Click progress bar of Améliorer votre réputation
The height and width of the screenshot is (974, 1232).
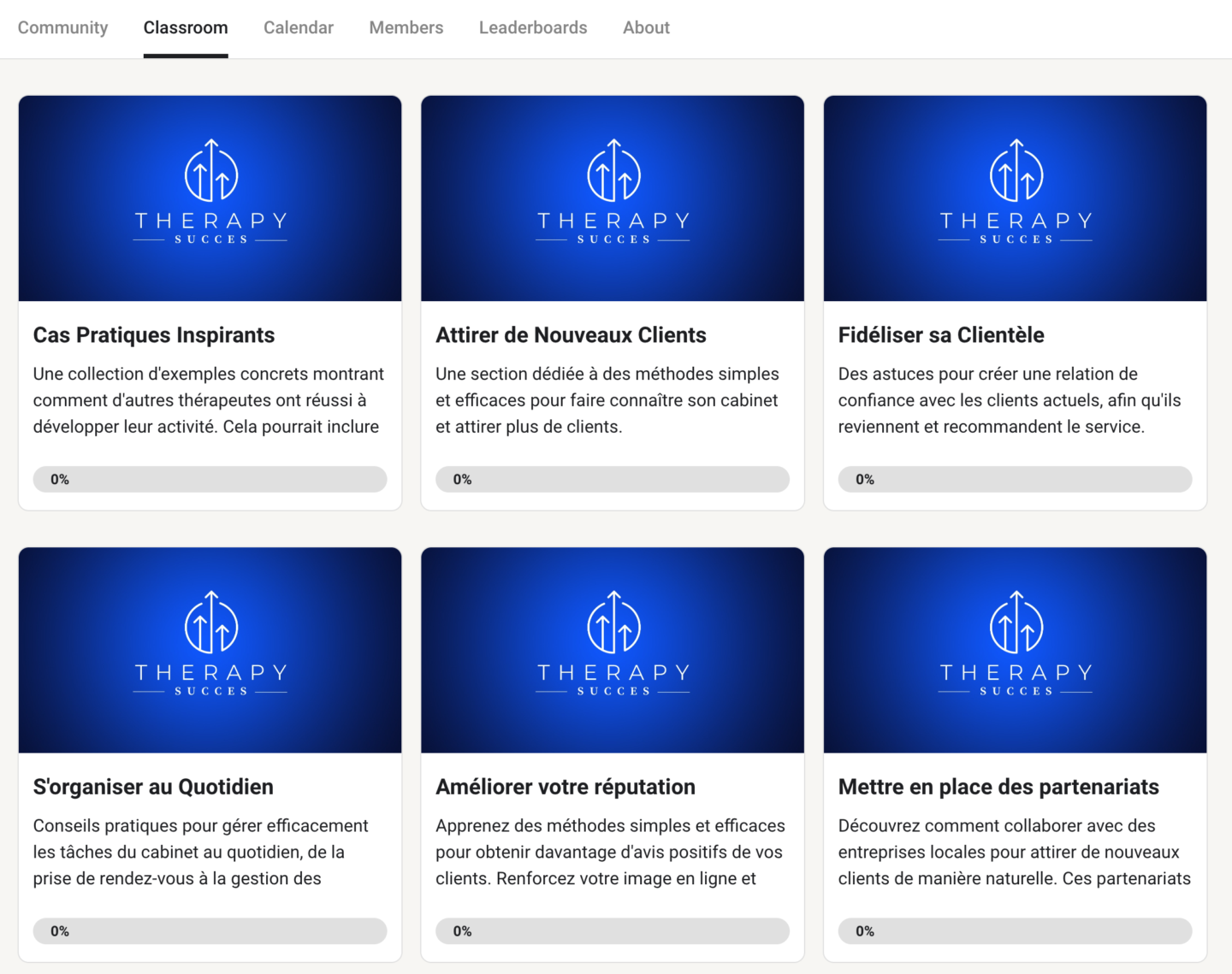[613, 930]
